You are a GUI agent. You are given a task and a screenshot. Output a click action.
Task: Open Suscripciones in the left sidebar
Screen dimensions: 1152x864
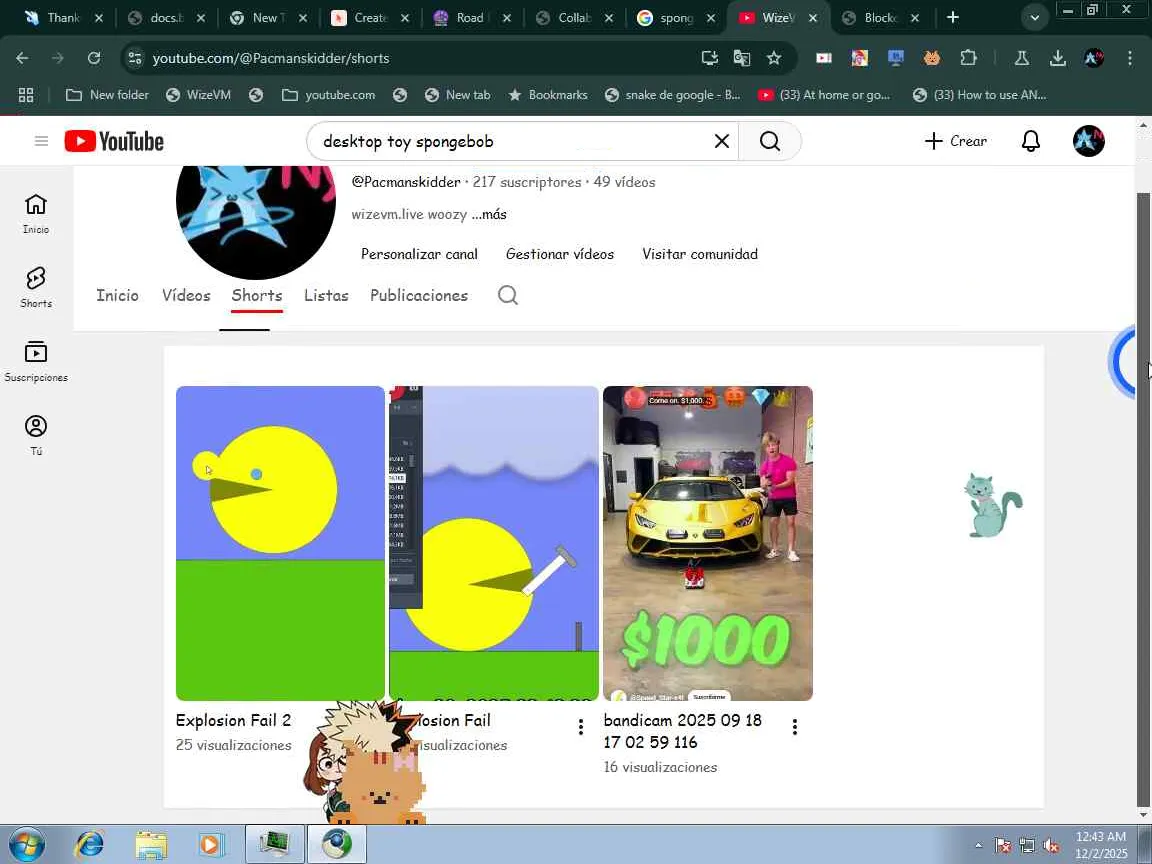[x=35, y=361]
